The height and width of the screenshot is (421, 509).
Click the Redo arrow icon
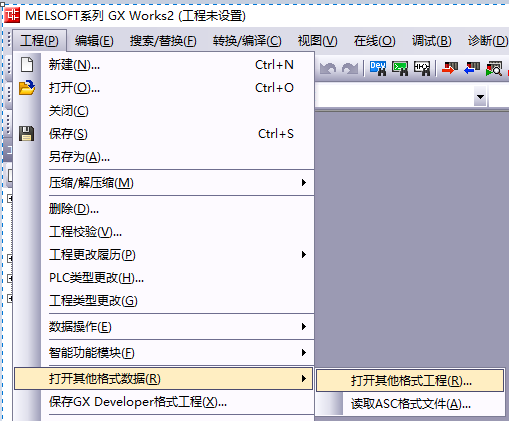pos(350,69)
